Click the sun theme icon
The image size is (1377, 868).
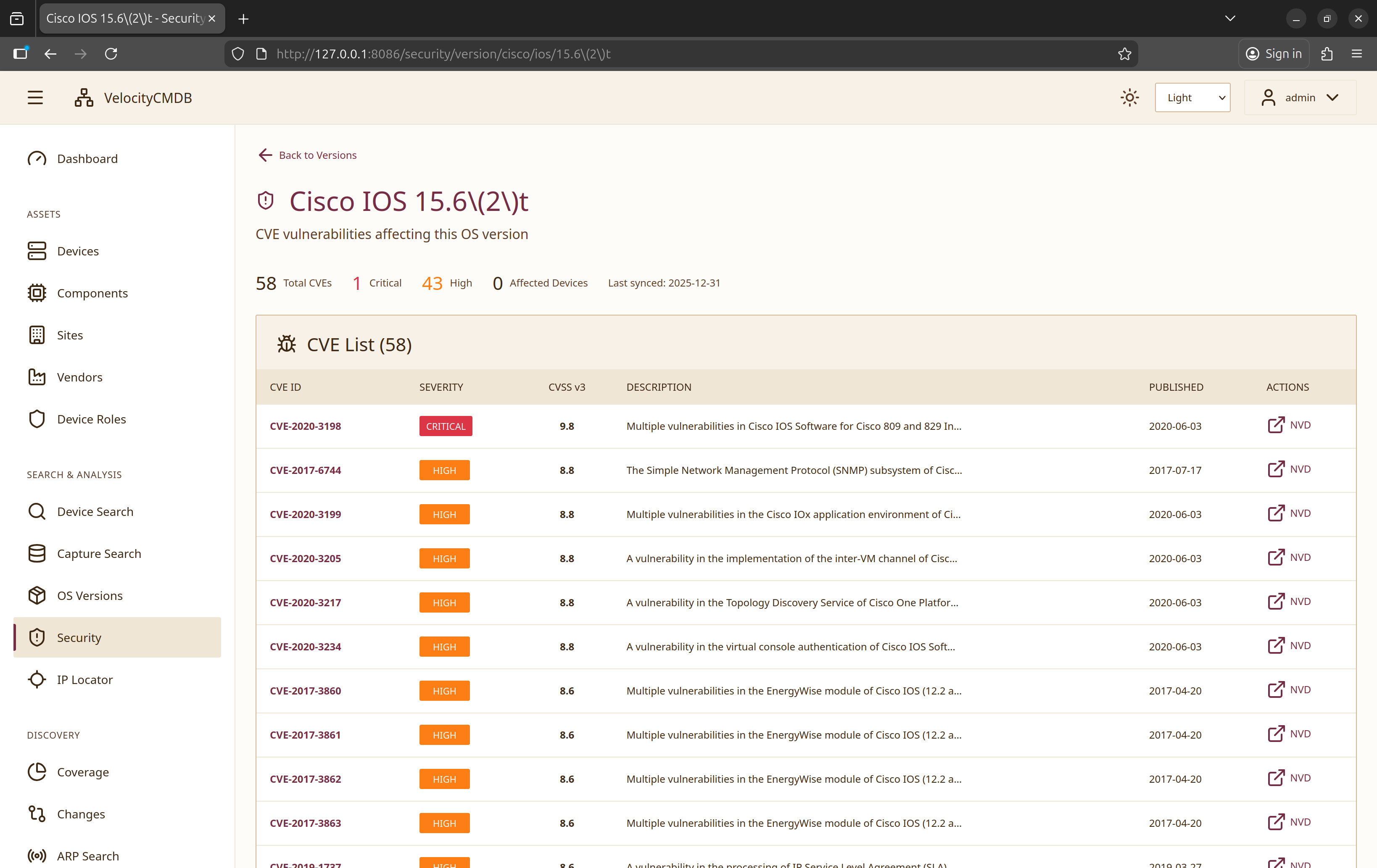pyautogui.click(x=1129, y=98)
